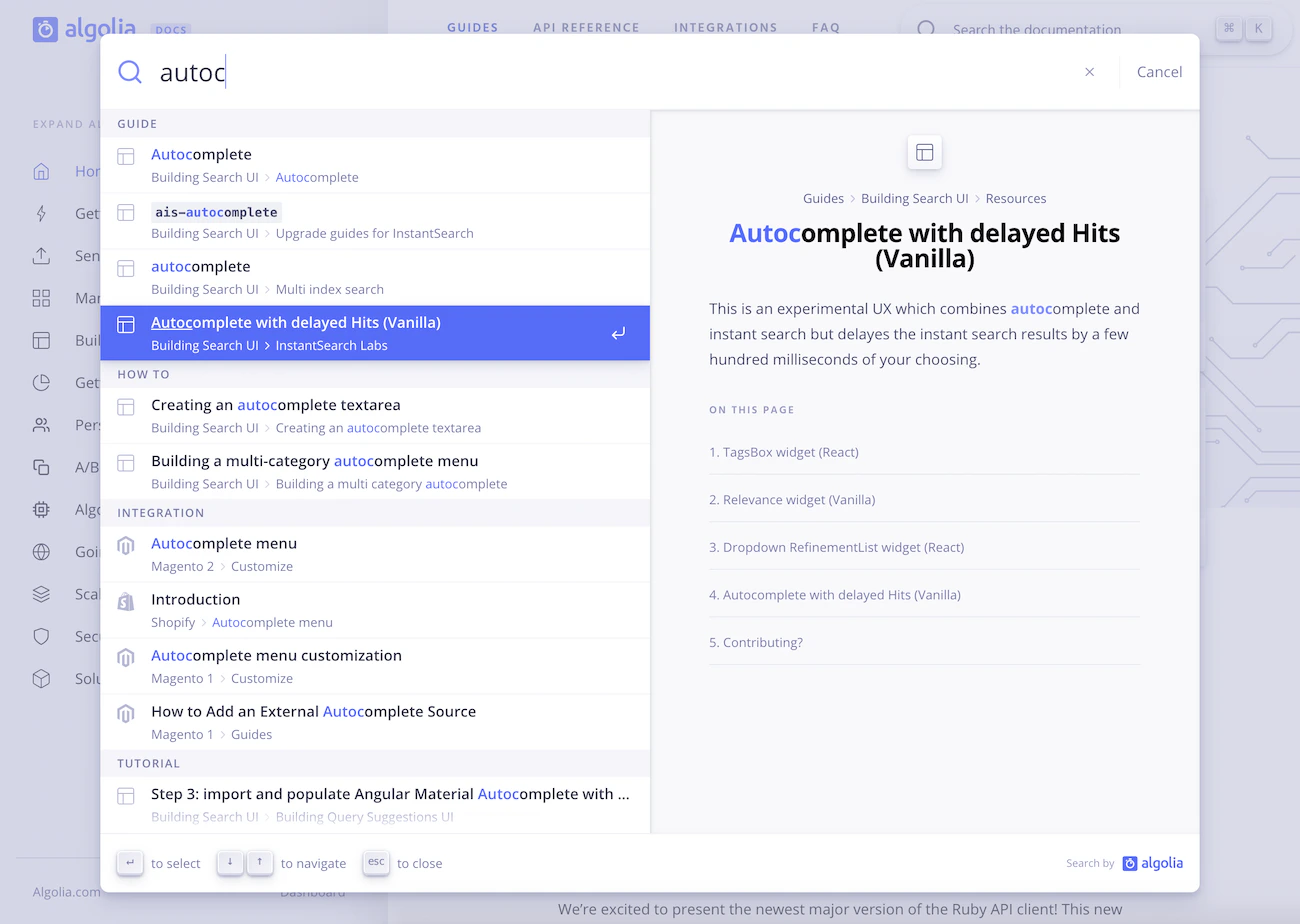
Task: Select the Building Search UI panel sidebar icon
Action: (41, 340)
